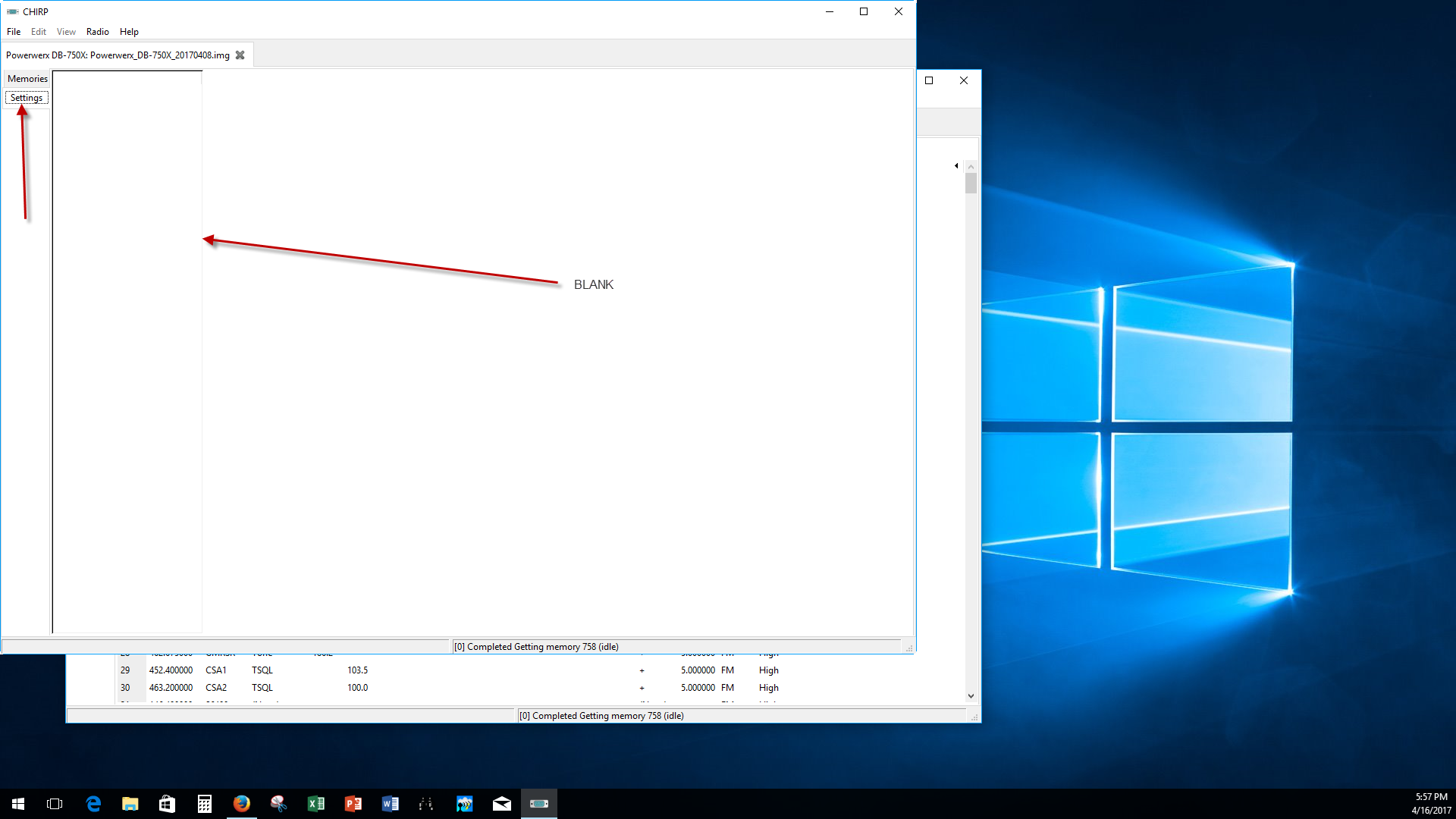Viewport: 1456px width, 819px height.
Task: Open the Mail taskbar icon
Action: [x=502, y=804]
